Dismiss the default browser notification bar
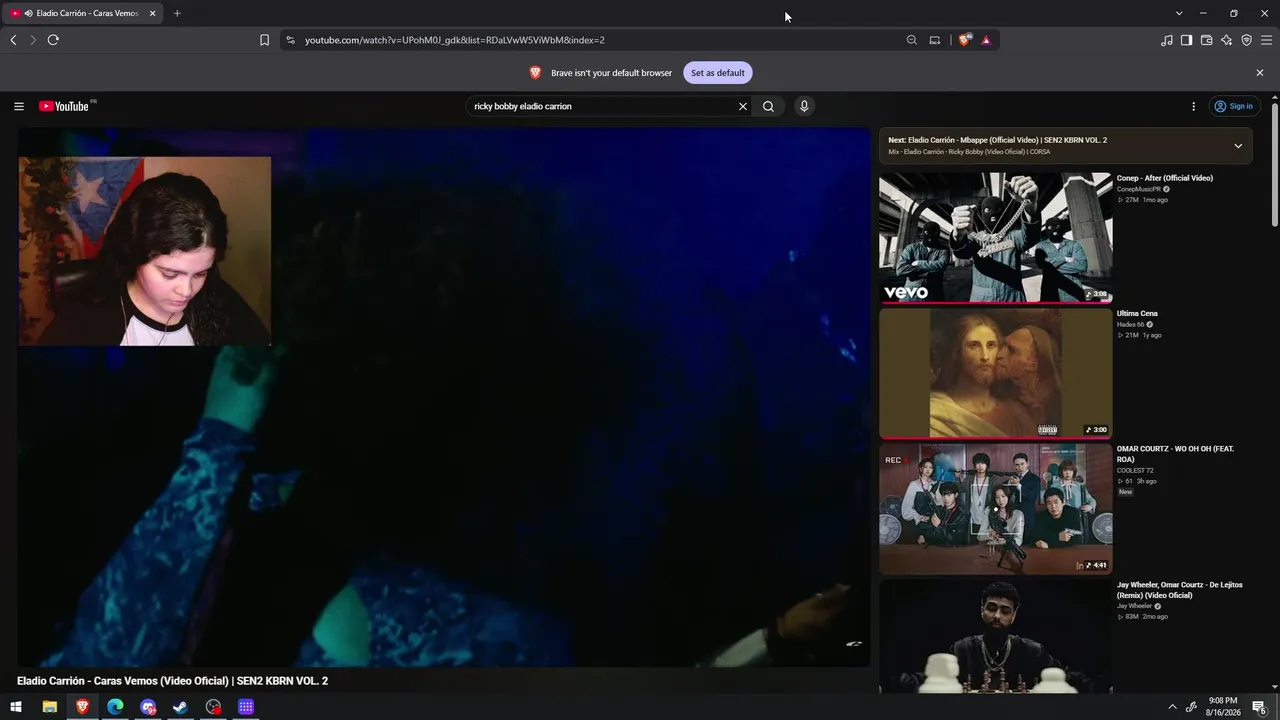The width and height of the screenshot is (1280, 720). pyautogui.click(x=1260, y=73)
